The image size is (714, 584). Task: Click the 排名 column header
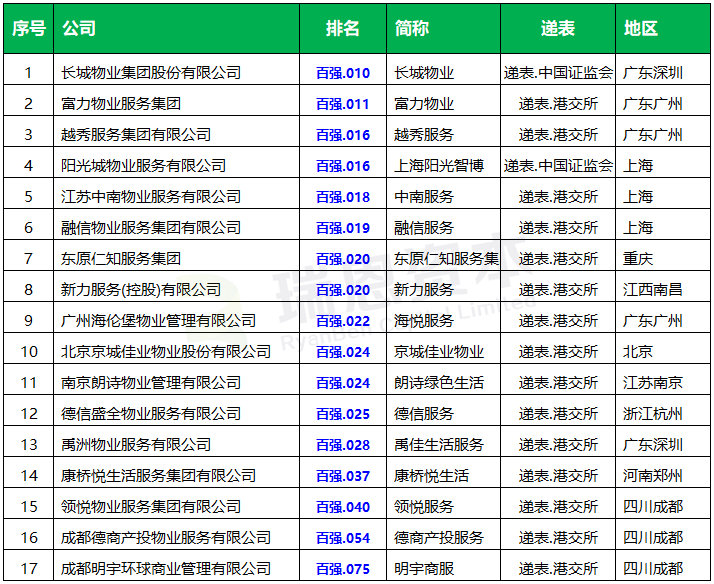point(343,29)
